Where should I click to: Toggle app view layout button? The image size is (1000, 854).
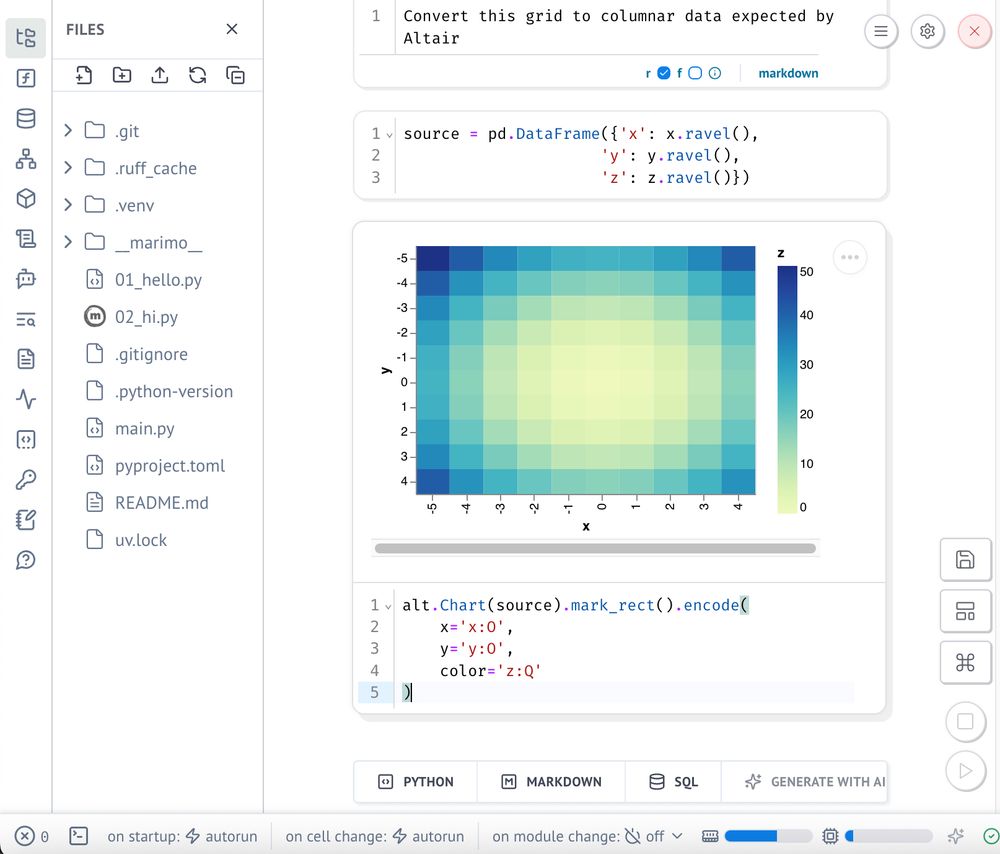(966, 611)
